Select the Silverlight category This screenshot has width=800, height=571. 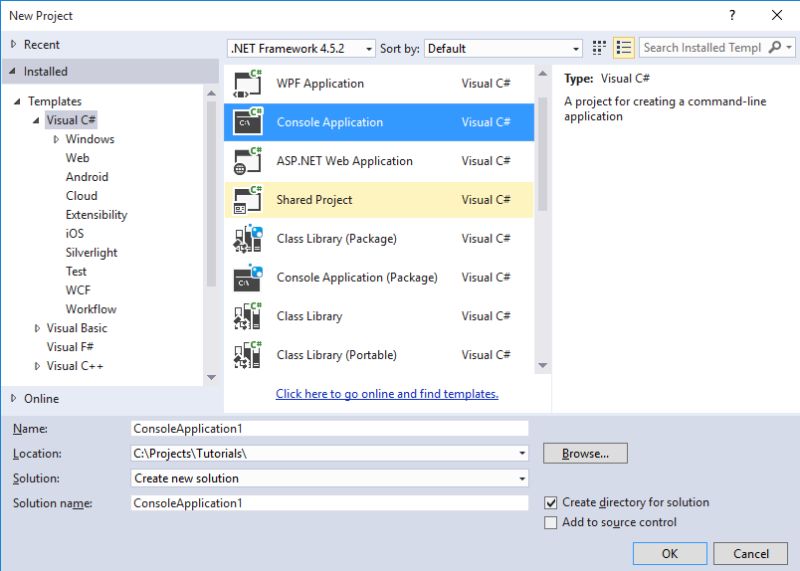(x=91, y=253)
